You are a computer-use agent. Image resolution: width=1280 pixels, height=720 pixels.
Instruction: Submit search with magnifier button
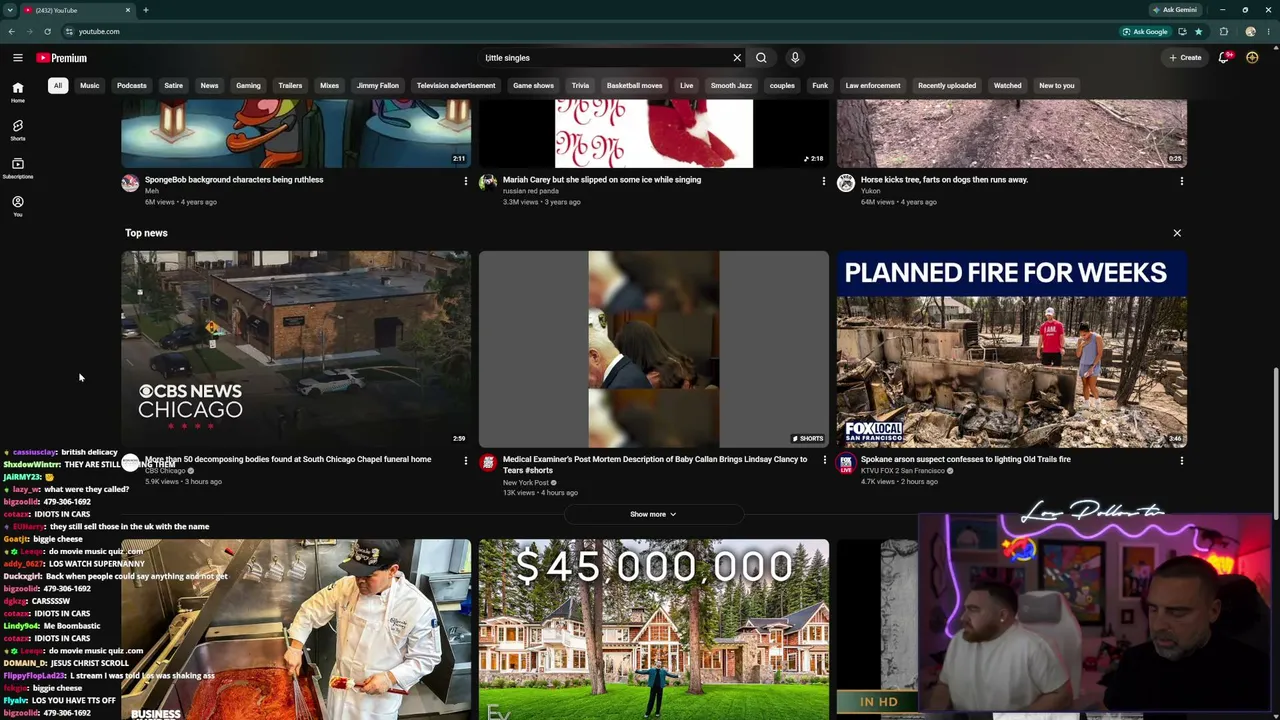(x=761, y=58)
